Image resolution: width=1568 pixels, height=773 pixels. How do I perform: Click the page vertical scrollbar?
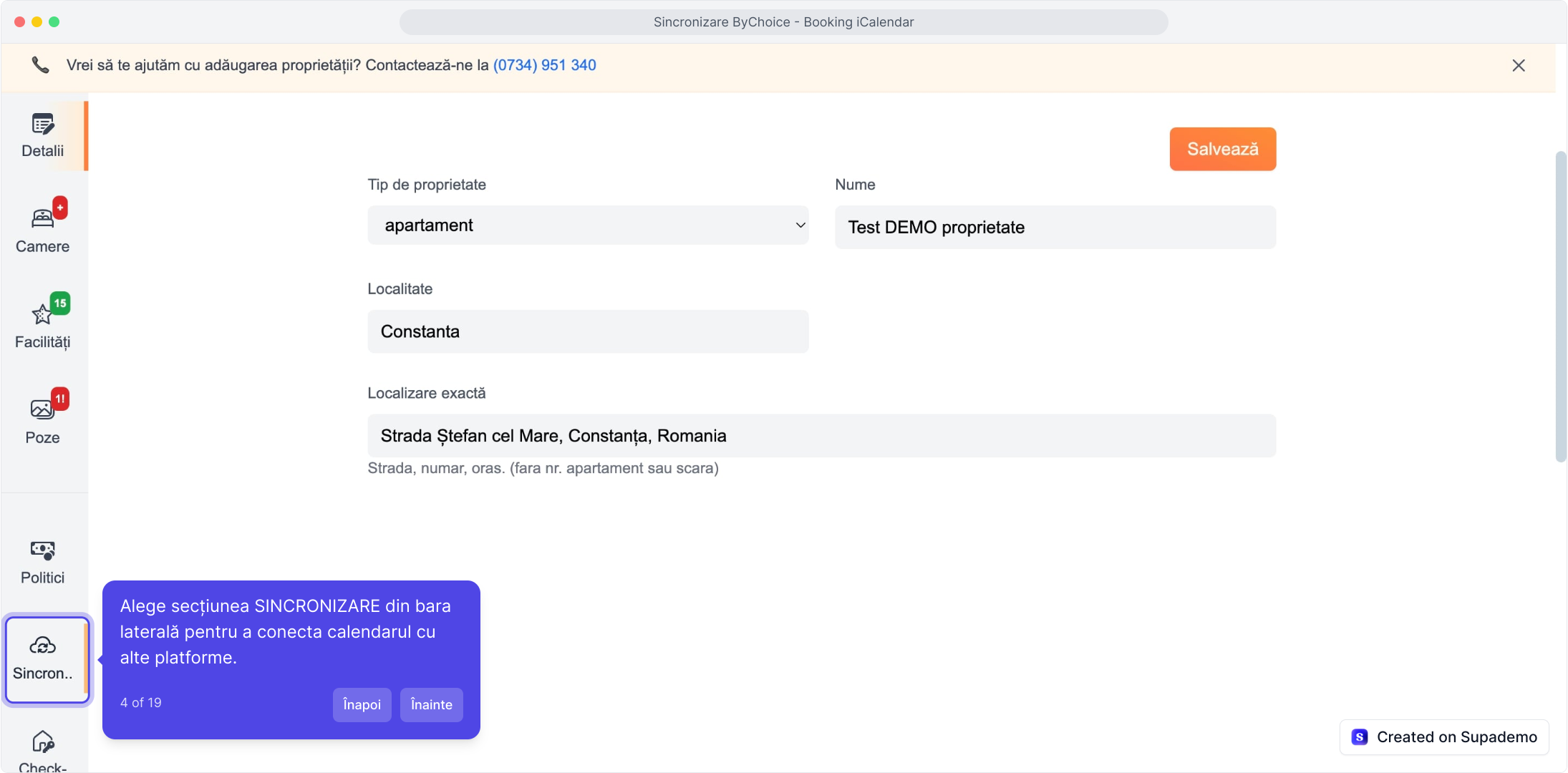(x=1561, y=307)
